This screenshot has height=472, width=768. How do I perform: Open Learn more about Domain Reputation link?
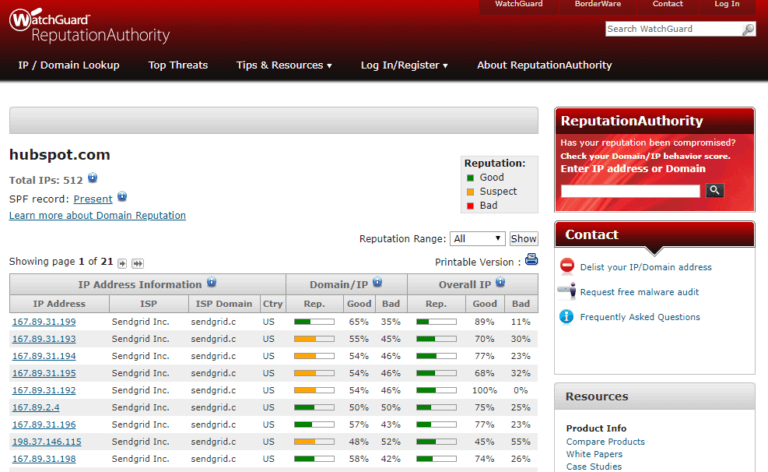pyautogui.click(x=97, y=215)
